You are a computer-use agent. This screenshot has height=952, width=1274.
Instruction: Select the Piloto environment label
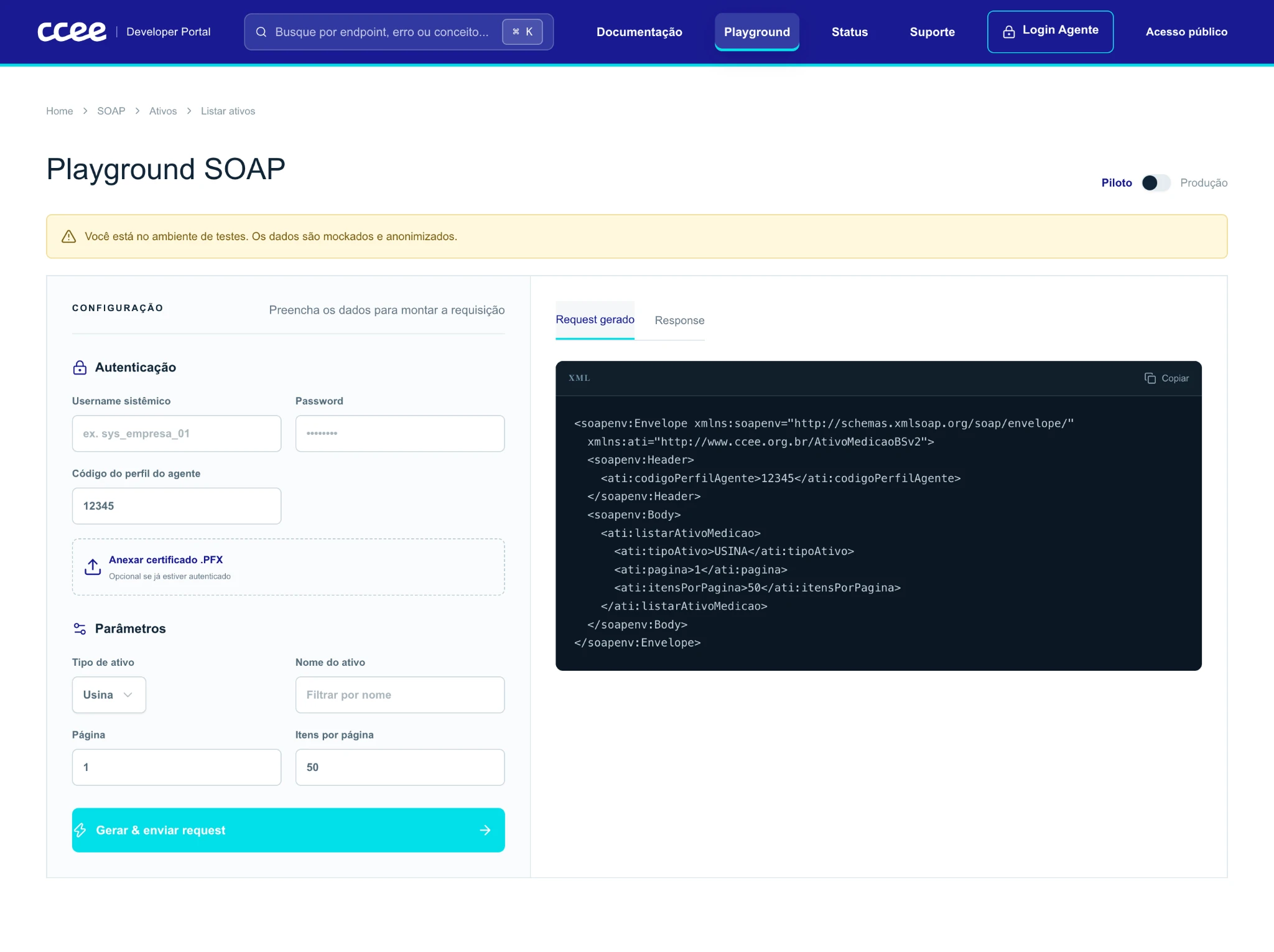(x=1117, y=183)
